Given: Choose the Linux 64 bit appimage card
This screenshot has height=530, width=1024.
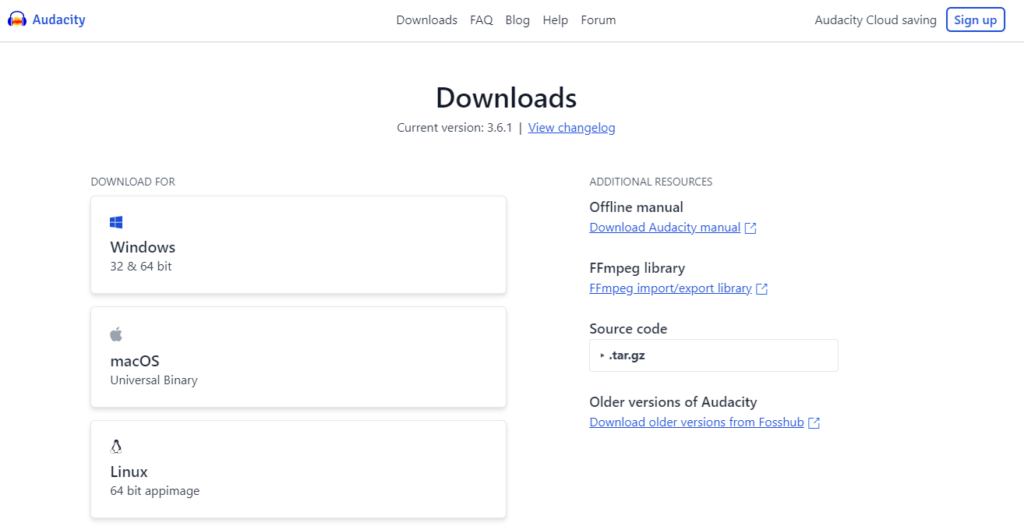Looking at the screenshot, I should (x=298, y=469).
